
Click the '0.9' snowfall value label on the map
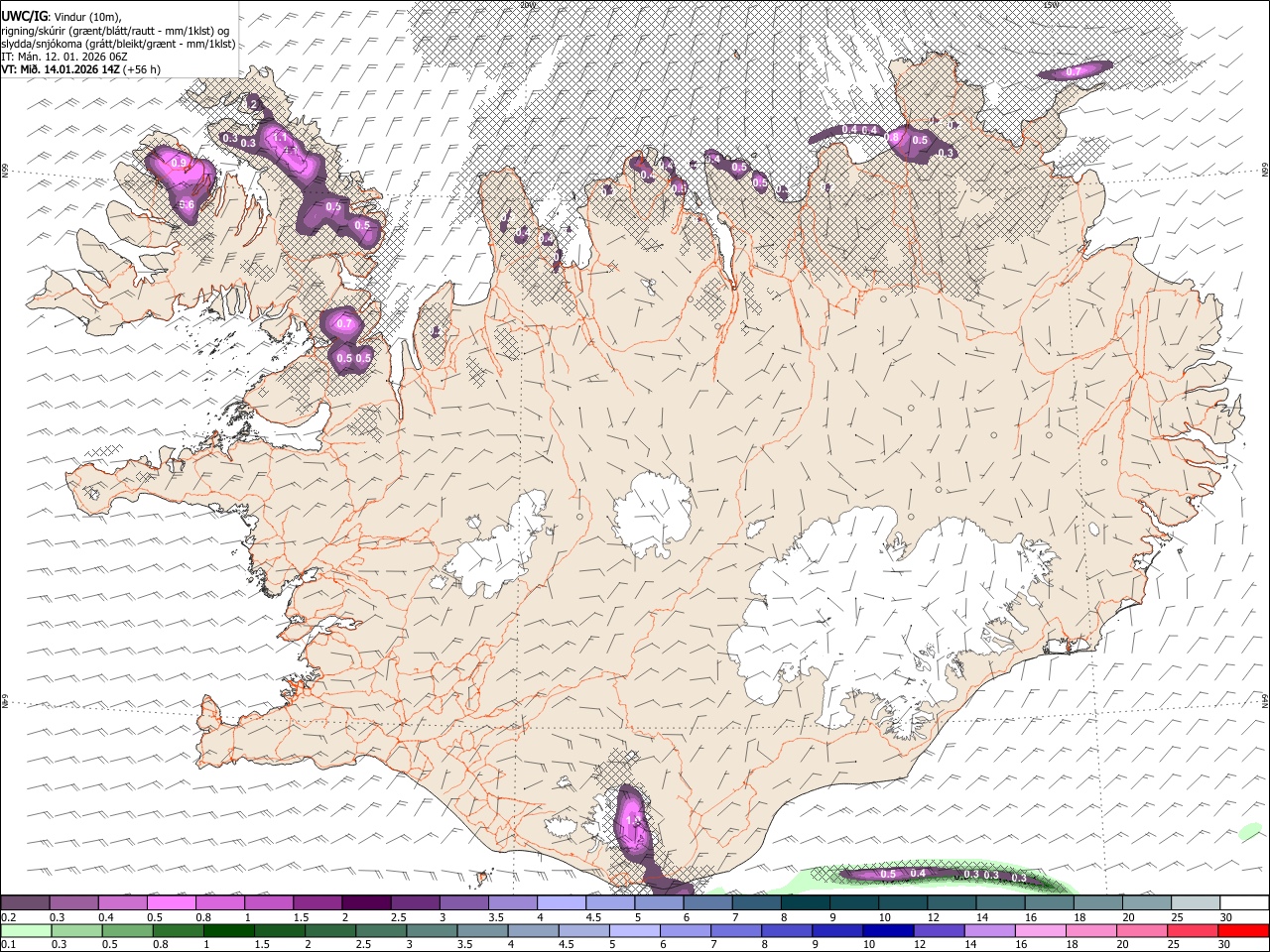point(180,163)
